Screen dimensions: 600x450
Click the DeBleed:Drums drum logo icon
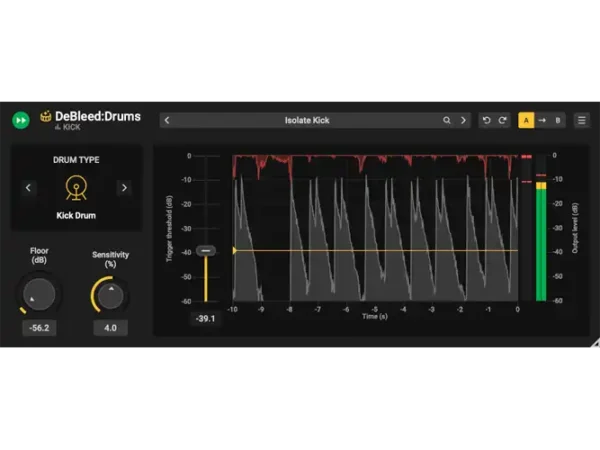coord(46,116)
